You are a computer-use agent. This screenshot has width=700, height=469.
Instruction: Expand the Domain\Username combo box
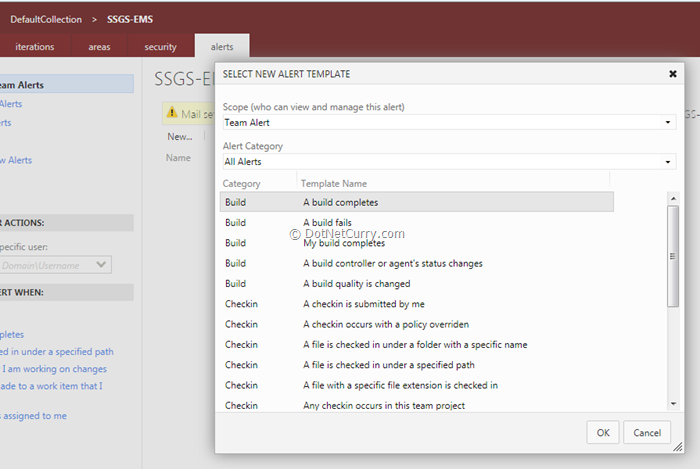pyautogui.click(x=101, y=265)
